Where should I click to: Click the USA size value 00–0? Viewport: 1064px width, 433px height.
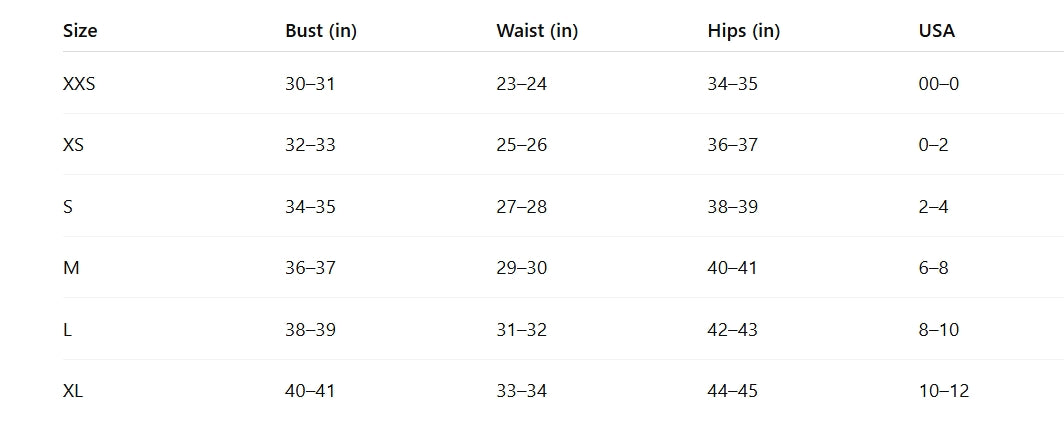tap(938, 84)
